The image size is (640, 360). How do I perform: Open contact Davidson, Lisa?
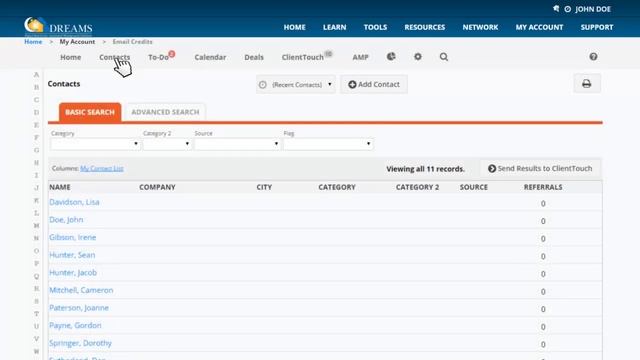coord(74,202)
